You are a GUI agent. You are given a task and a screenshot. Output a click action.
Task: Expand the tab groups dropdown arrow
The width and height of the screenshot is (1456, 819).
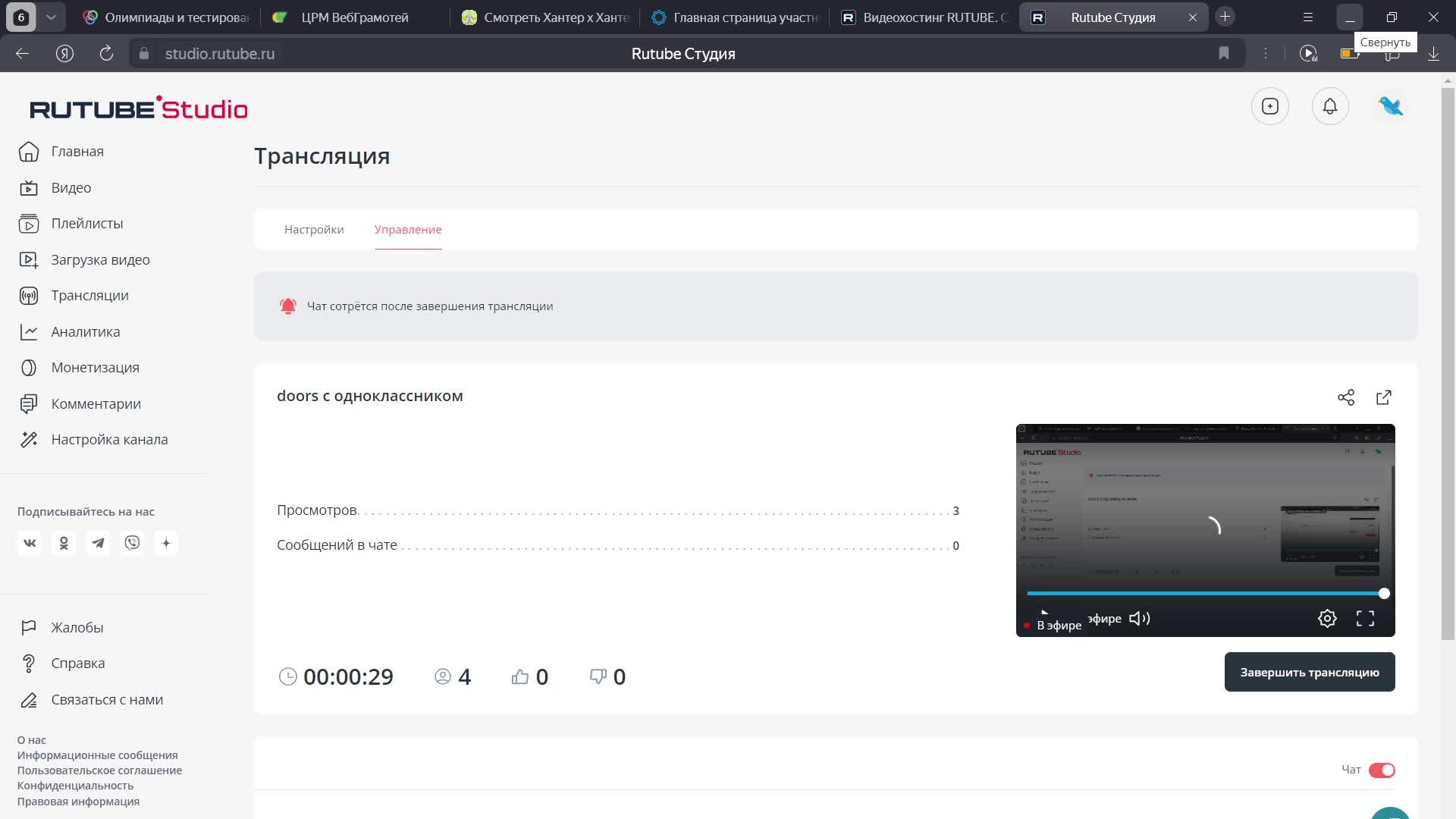51,17
